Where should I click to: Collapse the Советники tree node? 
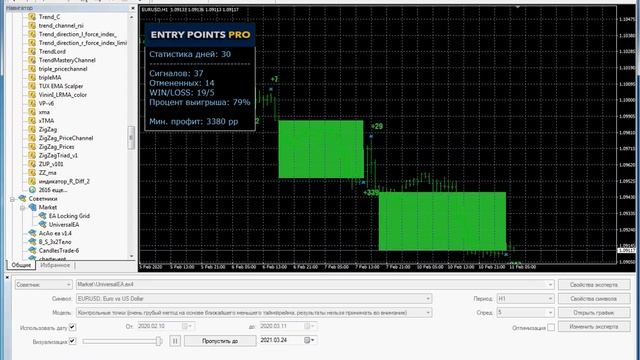pos(12,199)
